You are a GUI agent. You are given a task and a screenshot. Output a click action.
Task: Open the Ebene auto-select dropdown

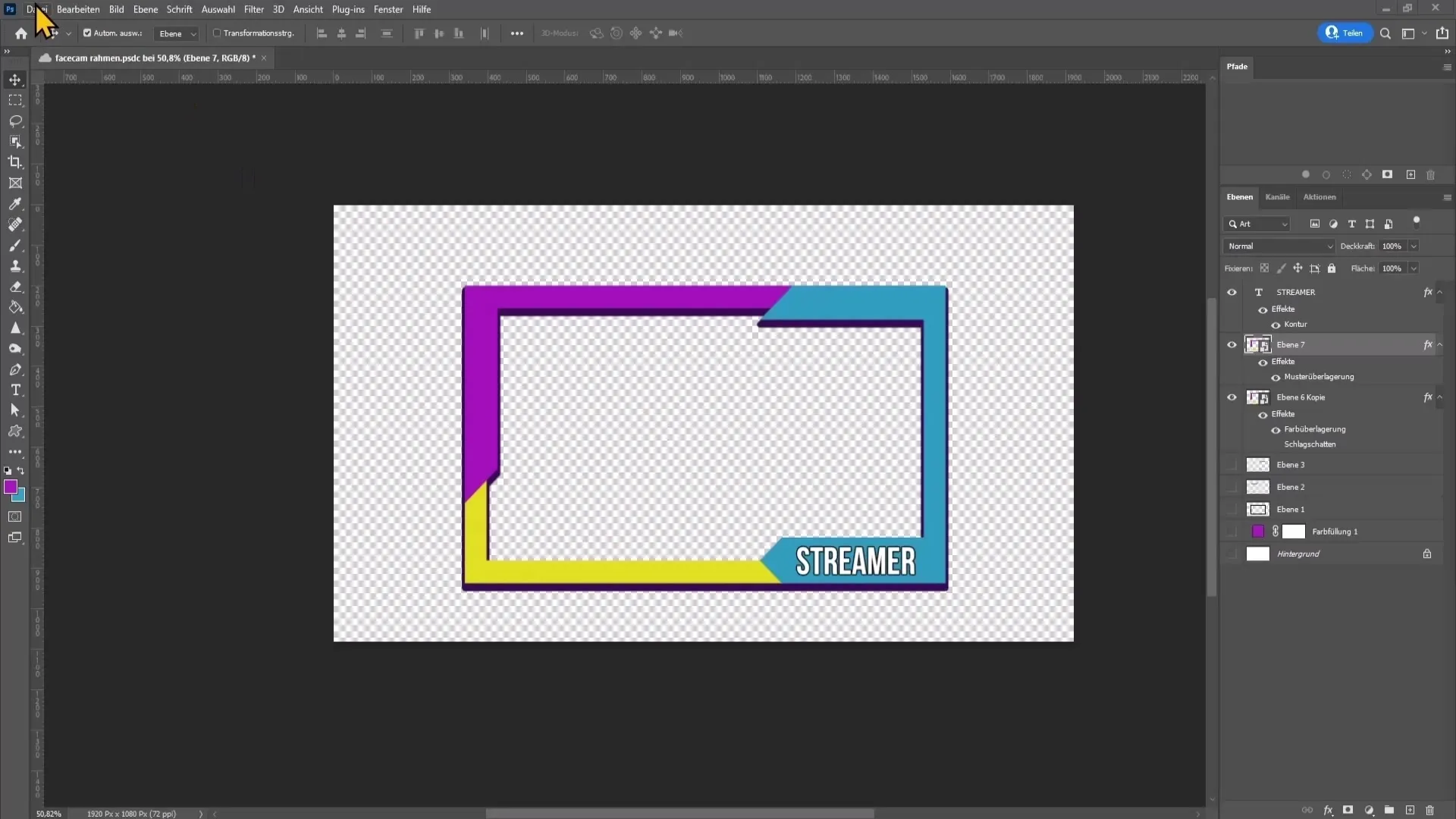pyautogui.click(x=176, y=33)
